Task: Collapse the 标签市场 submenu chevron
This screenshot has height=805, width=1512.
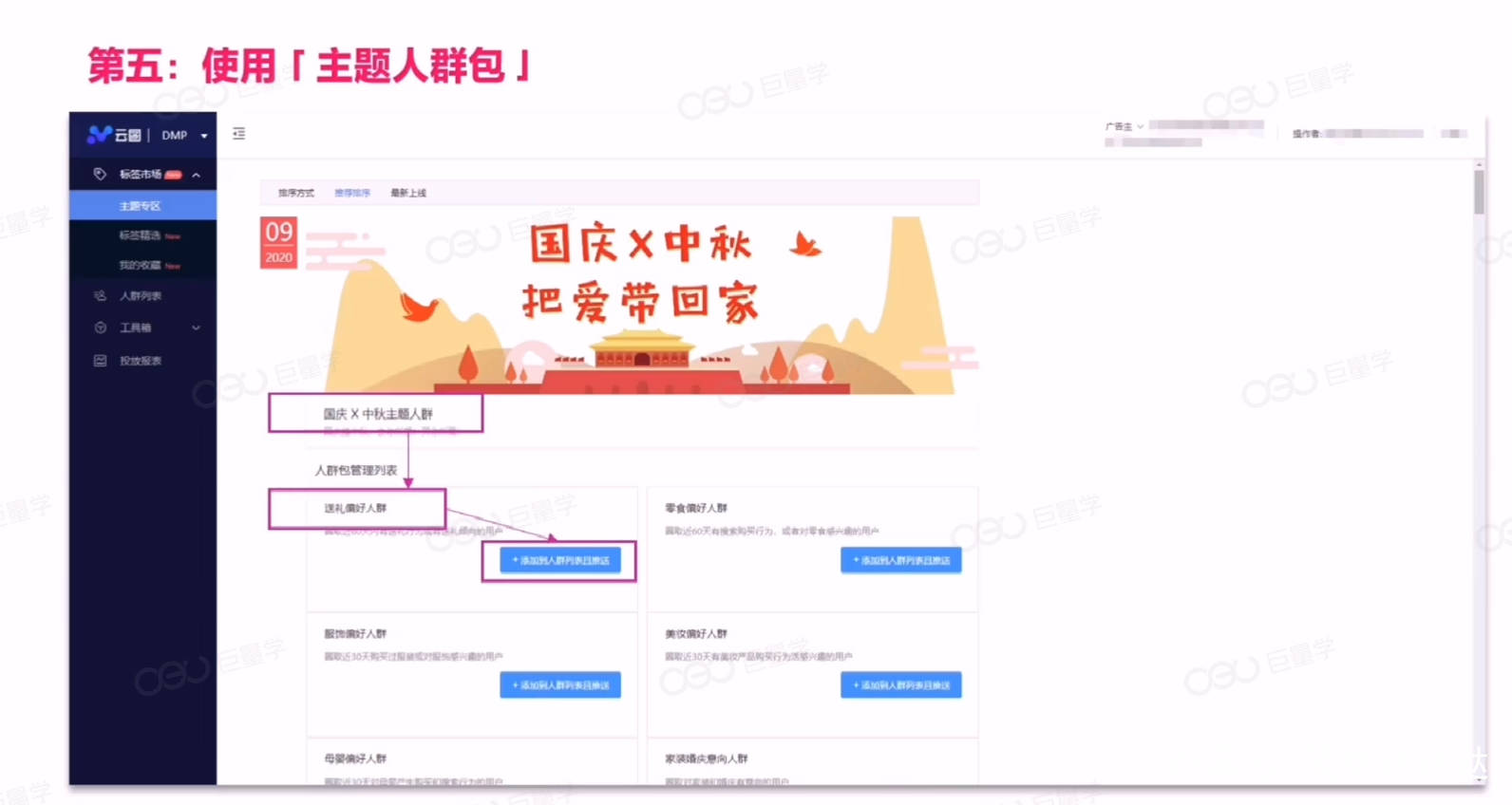Action: pos(196,175)
